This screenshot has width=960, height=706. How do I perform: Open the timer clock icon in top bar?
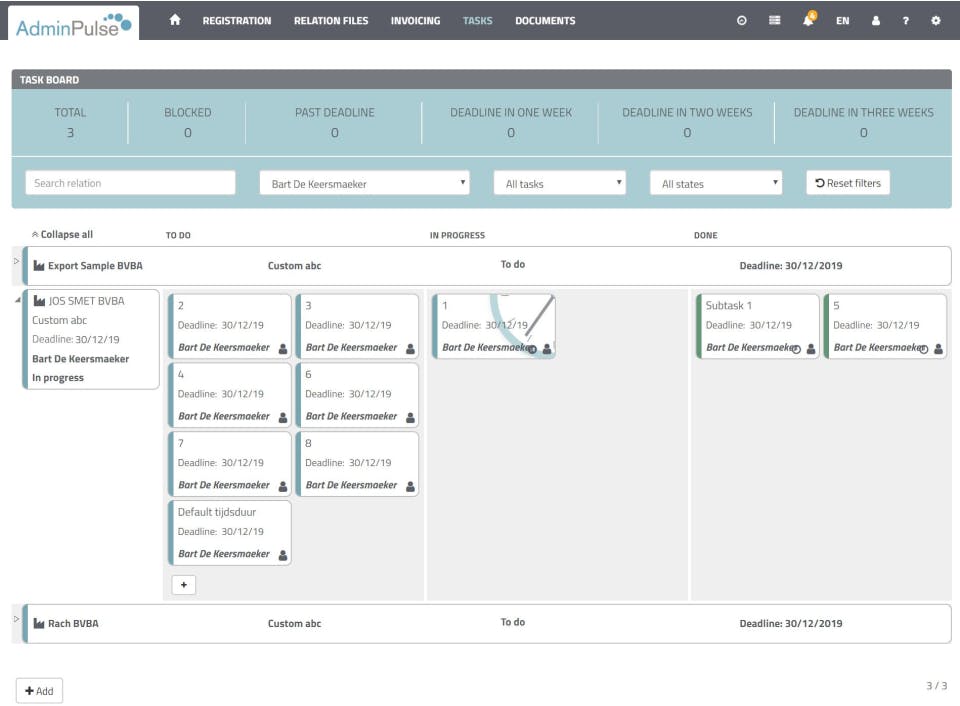pyautogui.click(x=741, y=20)
